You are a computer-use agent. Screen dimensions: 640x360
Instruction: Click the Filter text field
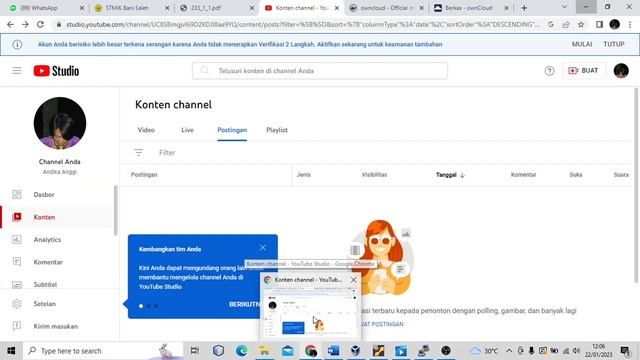tap(167, 152)
